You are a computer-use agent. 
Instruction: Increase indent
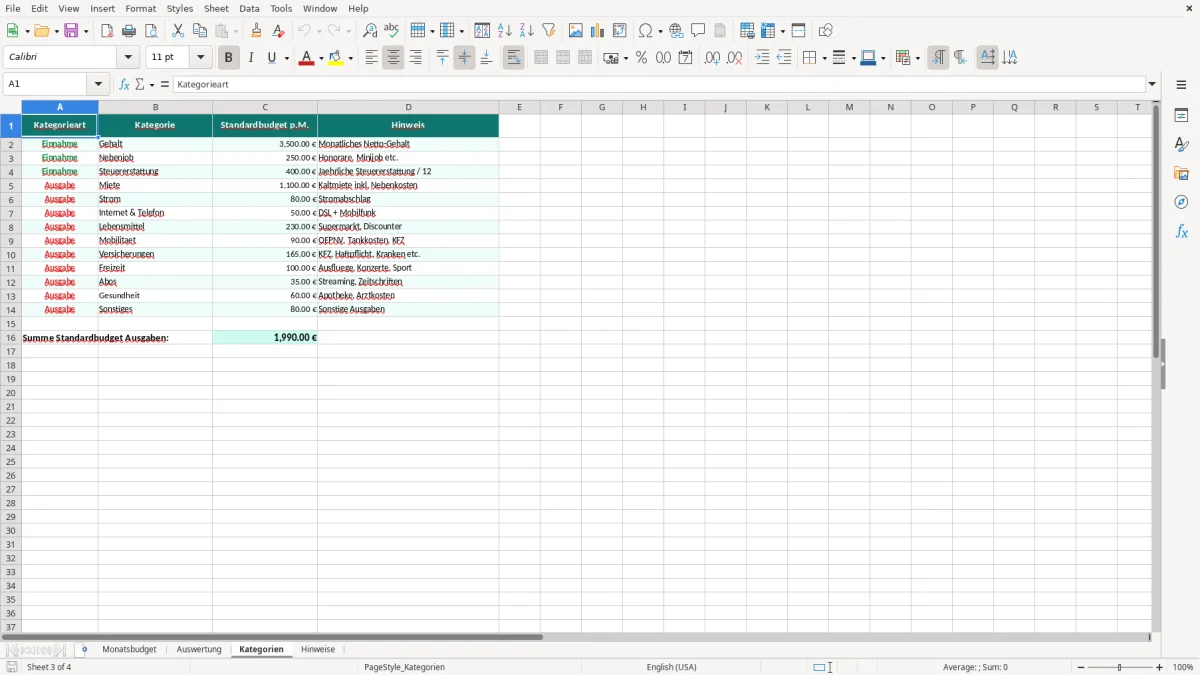coord(762,58)
